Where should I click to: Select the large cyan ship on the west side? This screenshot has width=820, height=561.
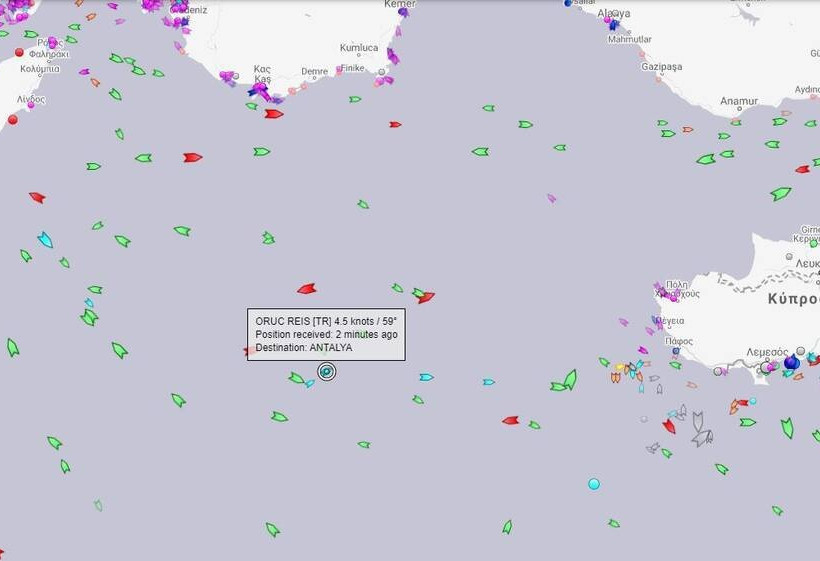point(45,239)
